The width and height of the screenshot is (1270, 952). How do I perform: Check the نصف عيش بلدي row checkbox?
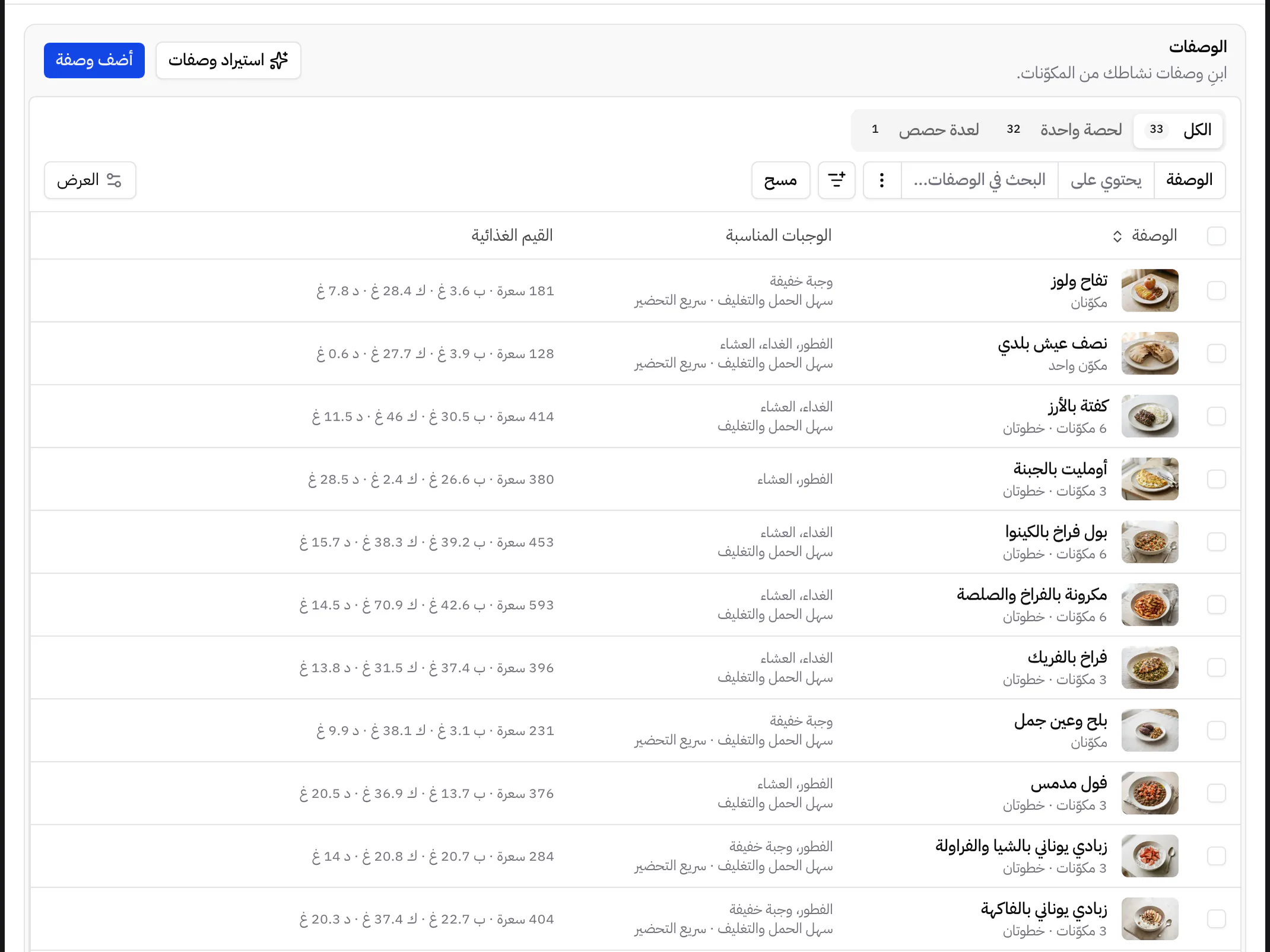pyautogui.click(x=1217, y=354)
